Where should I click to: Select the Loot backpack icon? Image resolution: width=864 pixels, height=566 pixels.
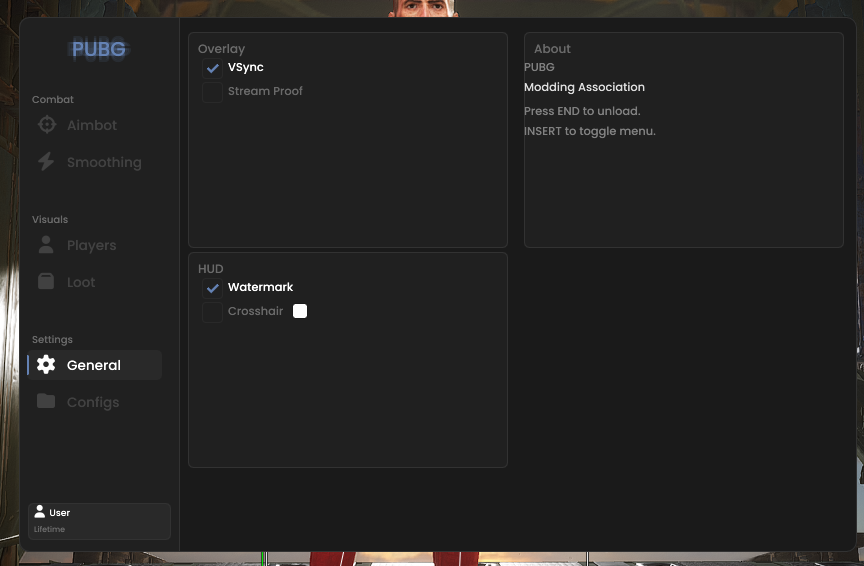(46, 282)
